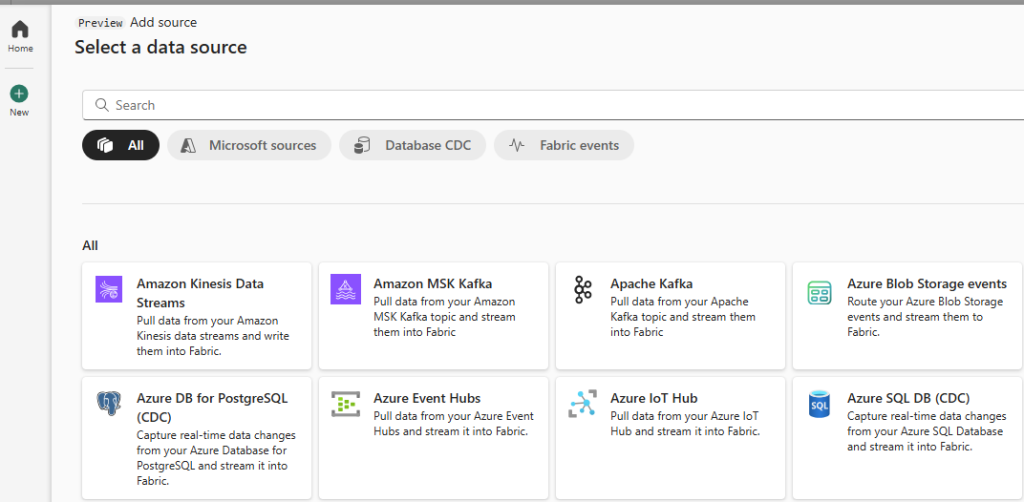Click 'Capture real-time data changes' under Azure SQL DB
Viewport: 1024px width, 502px height.
927,431
